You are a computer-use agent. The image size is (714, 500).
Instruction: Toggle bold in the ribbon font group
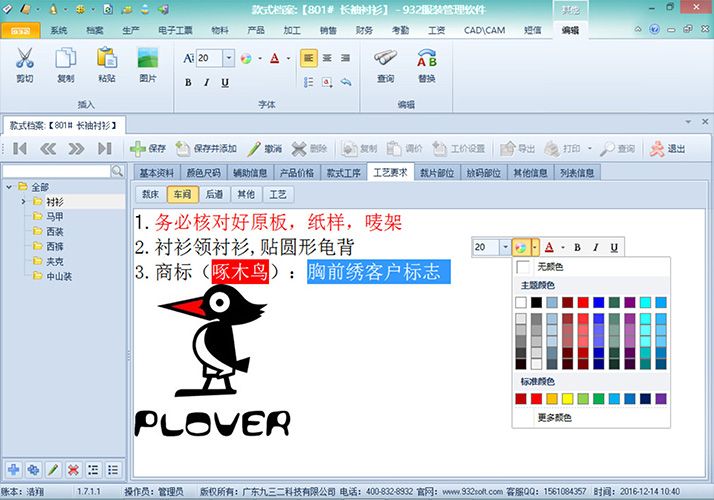point(189,82)
